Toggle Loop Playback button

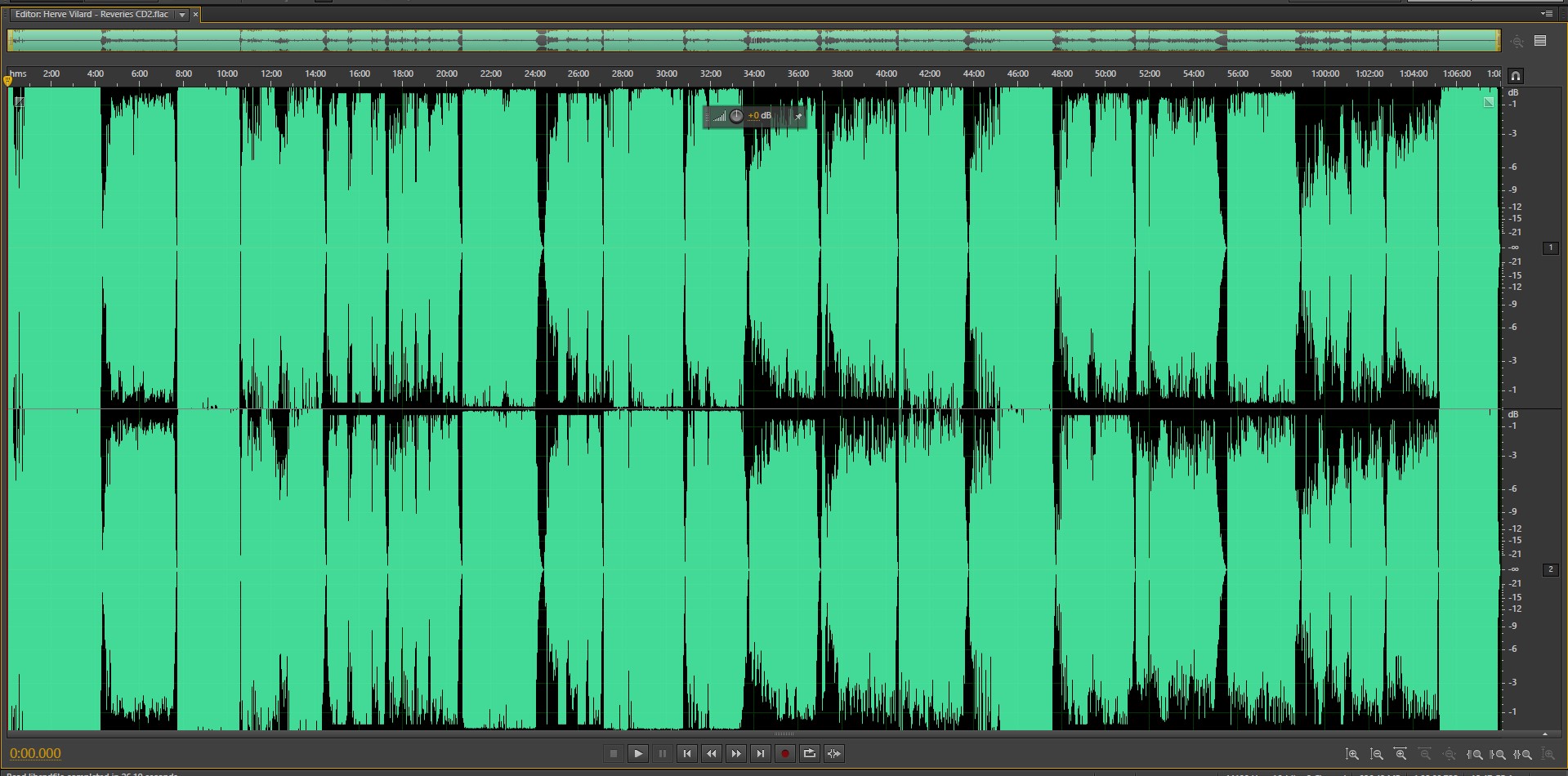point(809,754)
